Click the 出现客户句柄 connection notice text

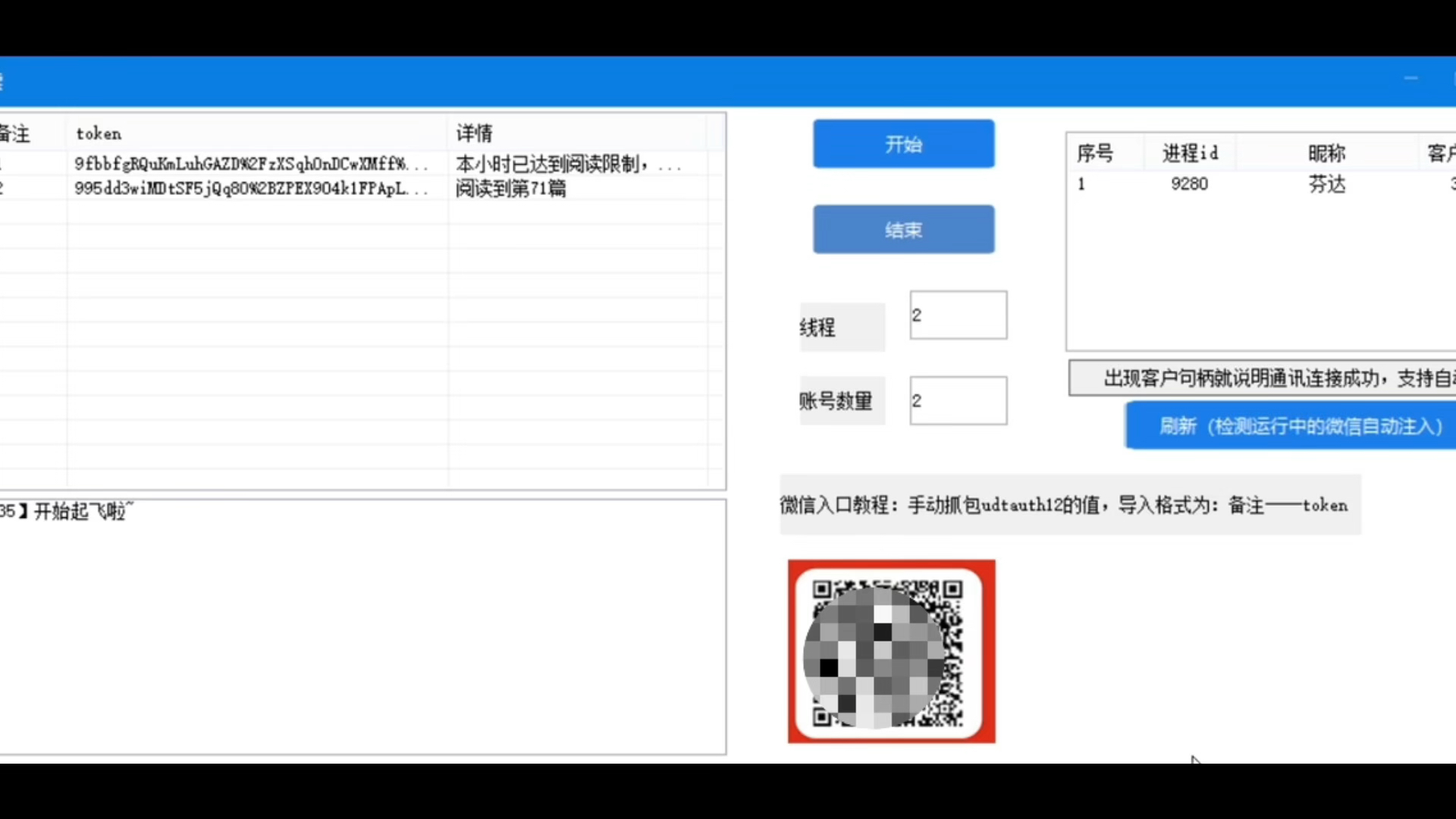[x=1263, y=378]
